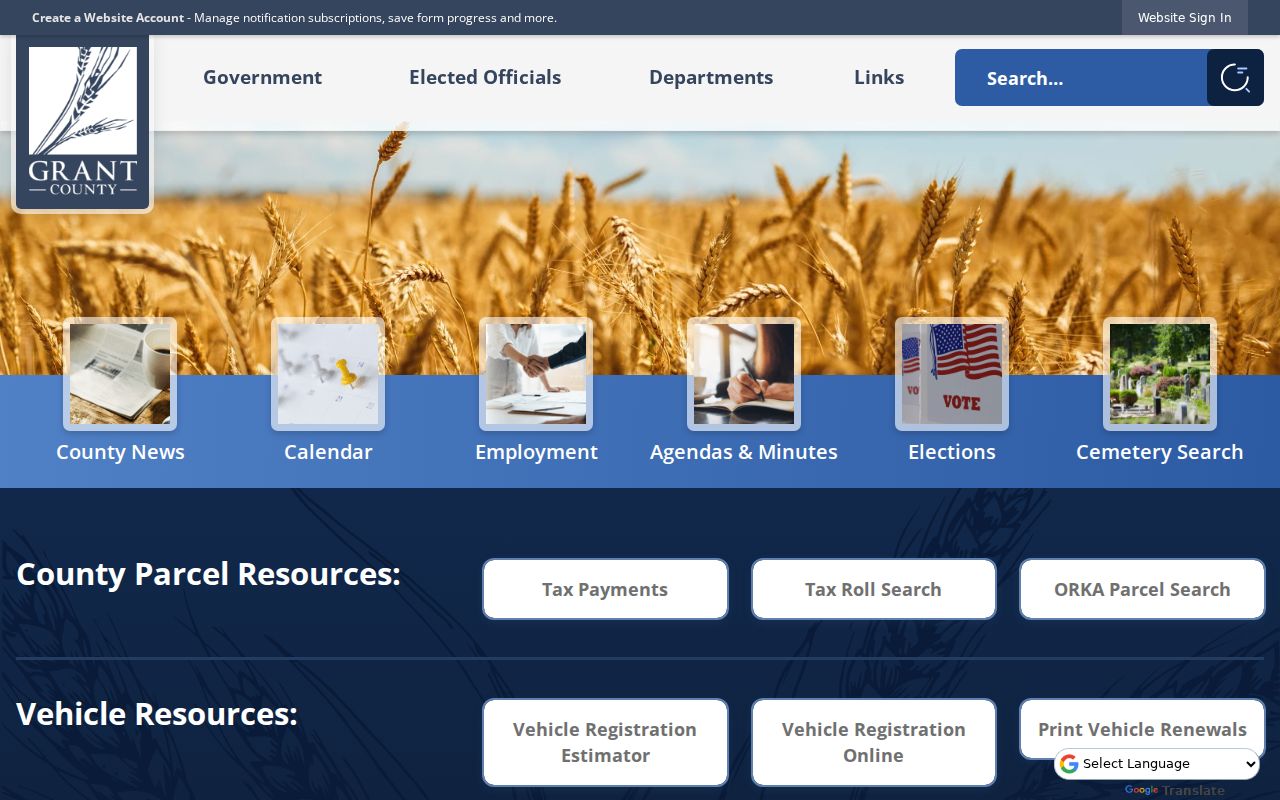
Task: Open the ORKA Parcel Search button
Action: [x=1142, y=589]
